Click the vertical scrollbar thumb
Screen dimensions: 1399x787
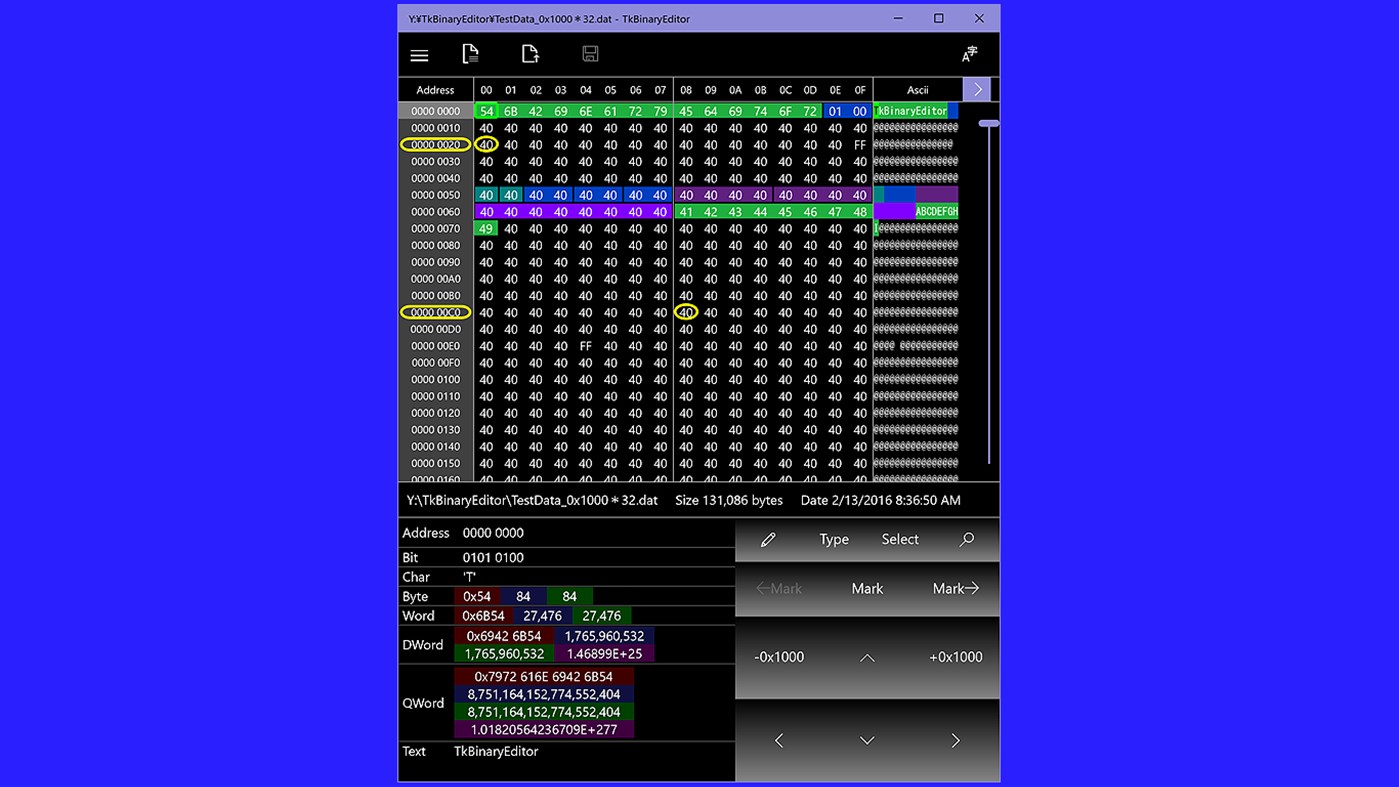pyautogui.click(x=988, y=122)
